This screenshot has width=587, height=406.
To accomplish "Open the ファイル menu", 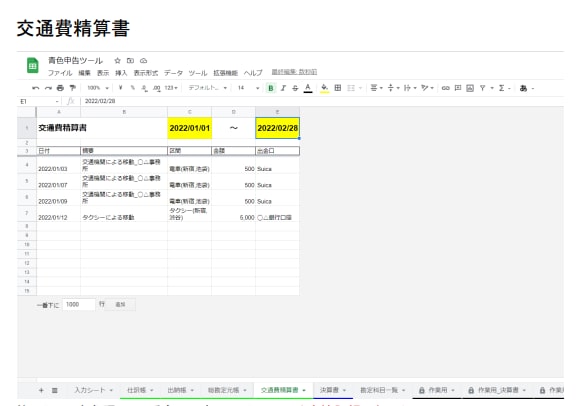I will click(x=60, y=73).
